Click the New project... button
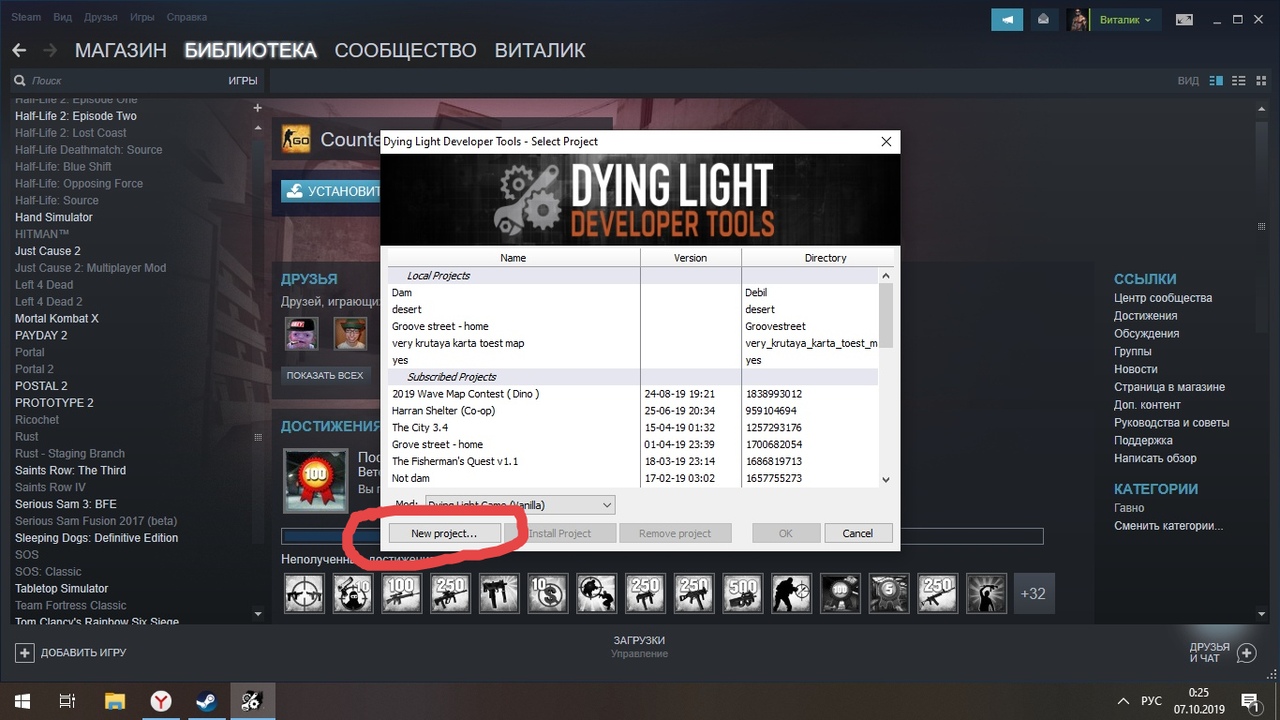 pos(444,533)
